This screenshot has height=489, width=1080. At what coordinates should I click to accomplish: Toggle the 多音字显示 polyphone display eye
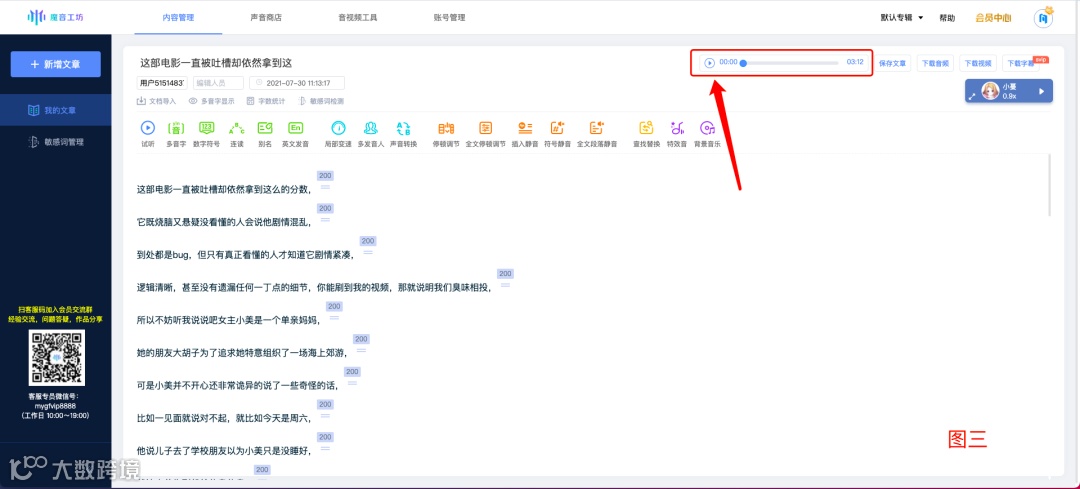click(x=193, y=101)
